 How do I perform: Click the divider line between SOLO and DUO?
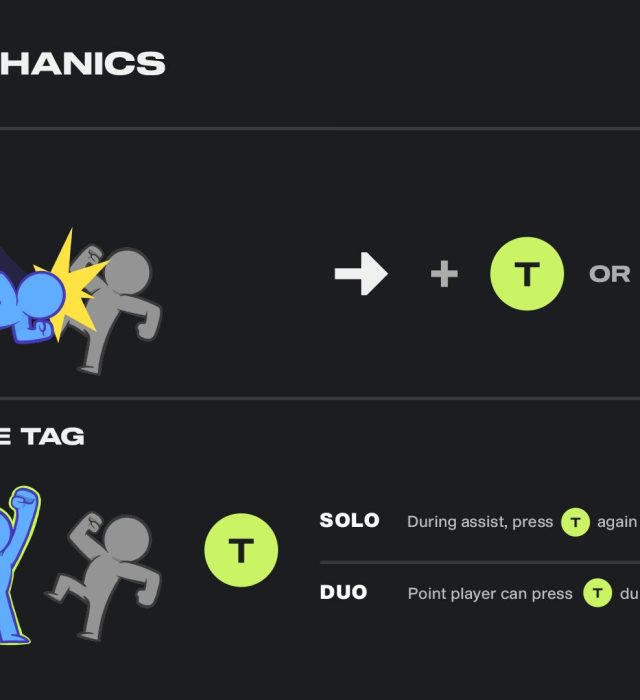478,562
